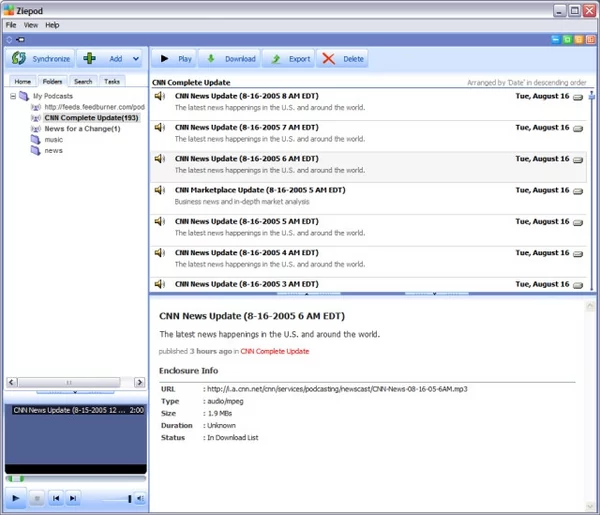
Task: Click the Play toolbar button
Action: pyautogui.click(x=174, y=59)
